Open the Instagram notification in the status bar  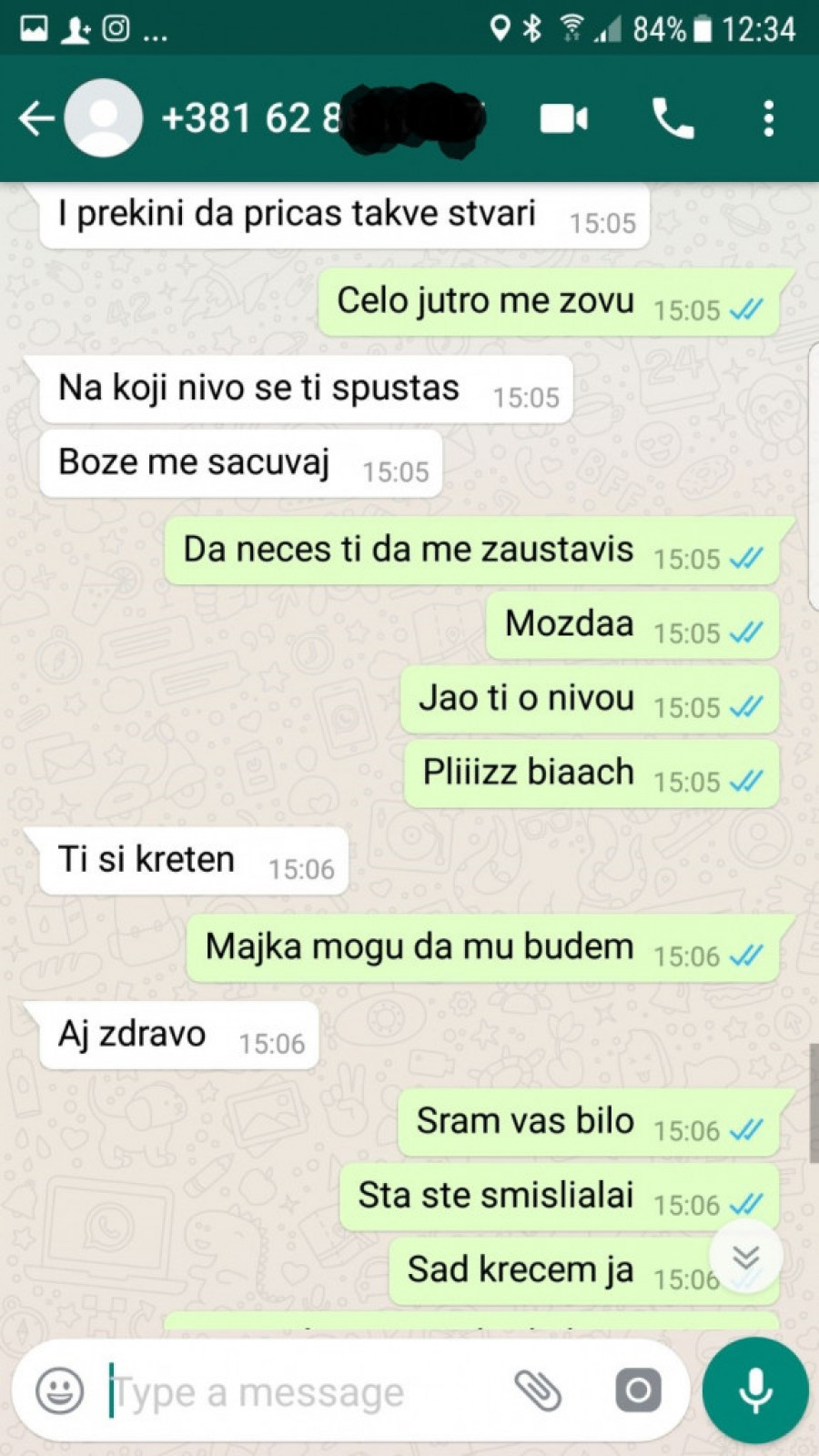tap(116, 28)
